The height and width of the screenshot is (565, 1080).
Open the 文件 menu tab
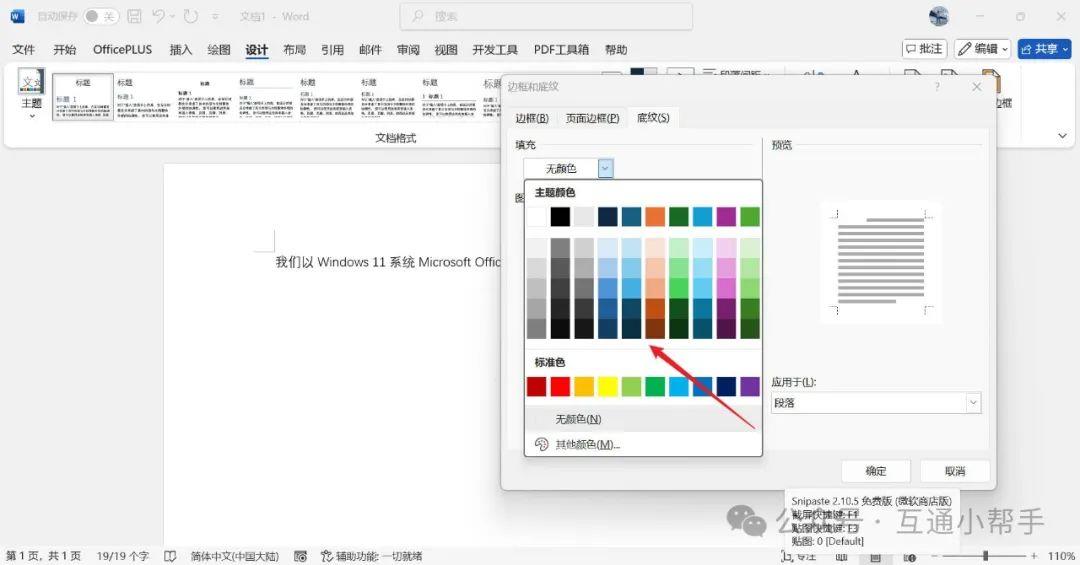coord(23,50)
